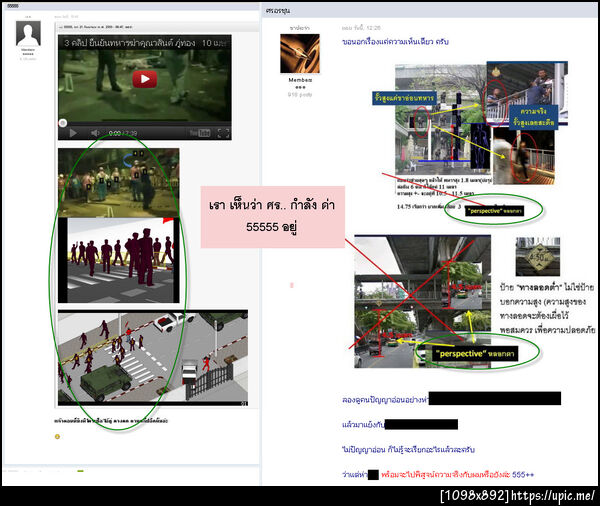Screen dimensions: 600x506
Task: Open the silhouette crosswalk illustration
Action: tap(119, 260)
